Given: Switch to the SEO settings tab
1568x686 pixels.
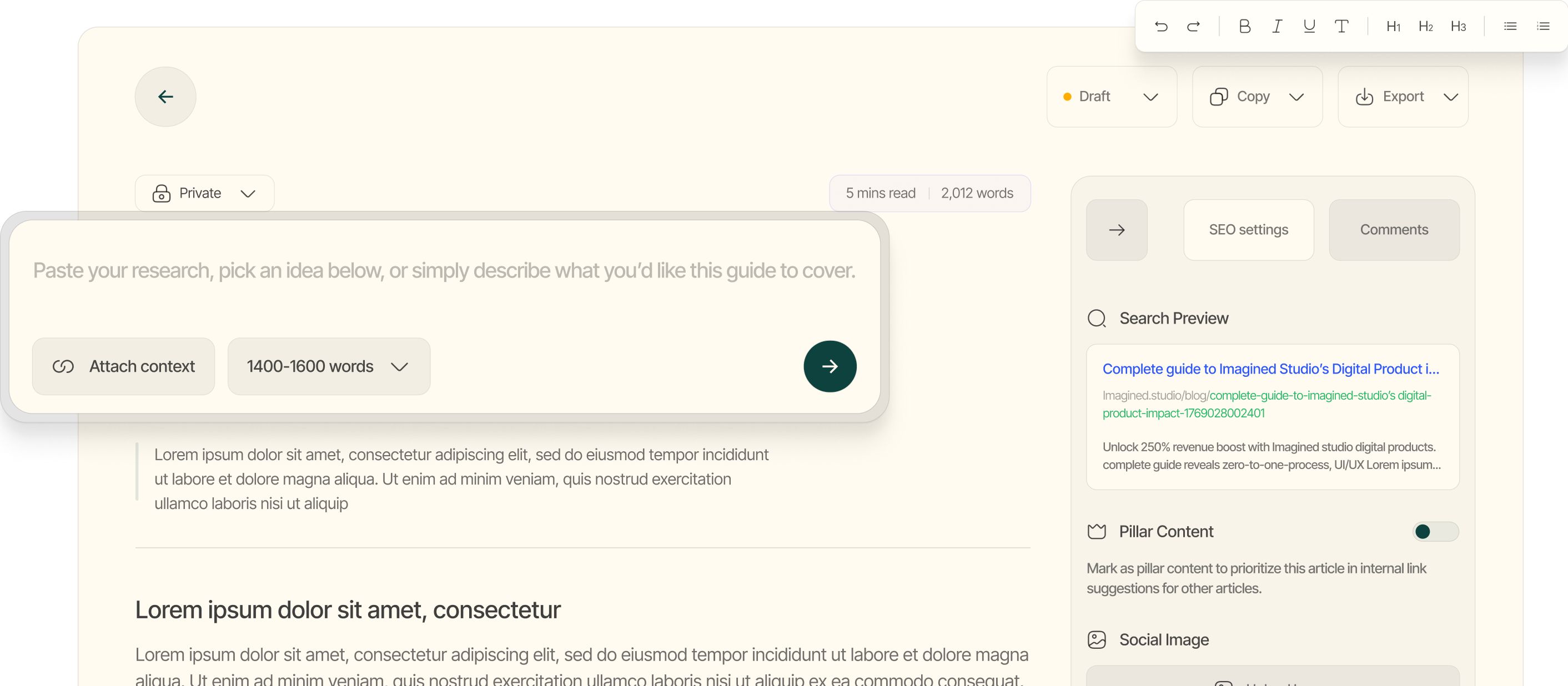Looking at the screenshot, I should click(1248, 229).
